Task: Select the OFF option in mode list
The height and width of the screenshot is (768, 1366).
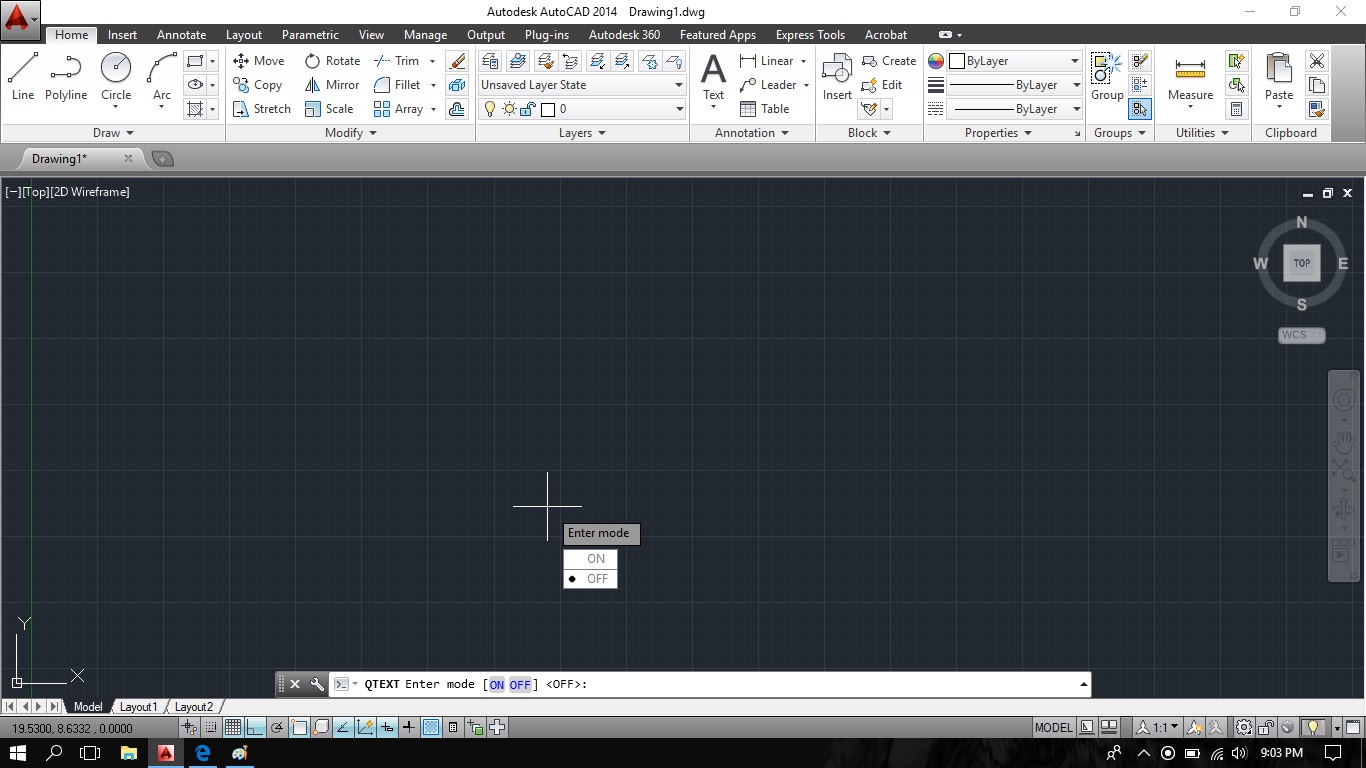Action: coord(590,579)
